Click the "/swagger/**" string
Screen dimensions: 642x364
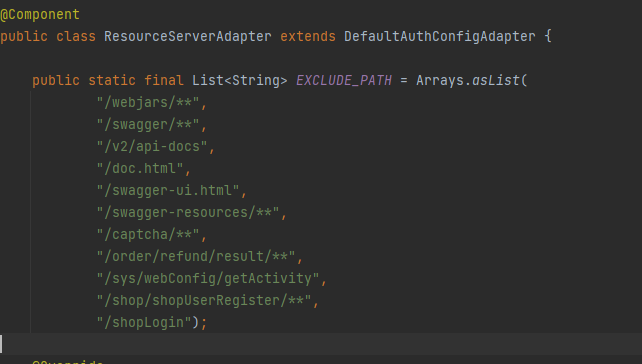tap(148, 124)
